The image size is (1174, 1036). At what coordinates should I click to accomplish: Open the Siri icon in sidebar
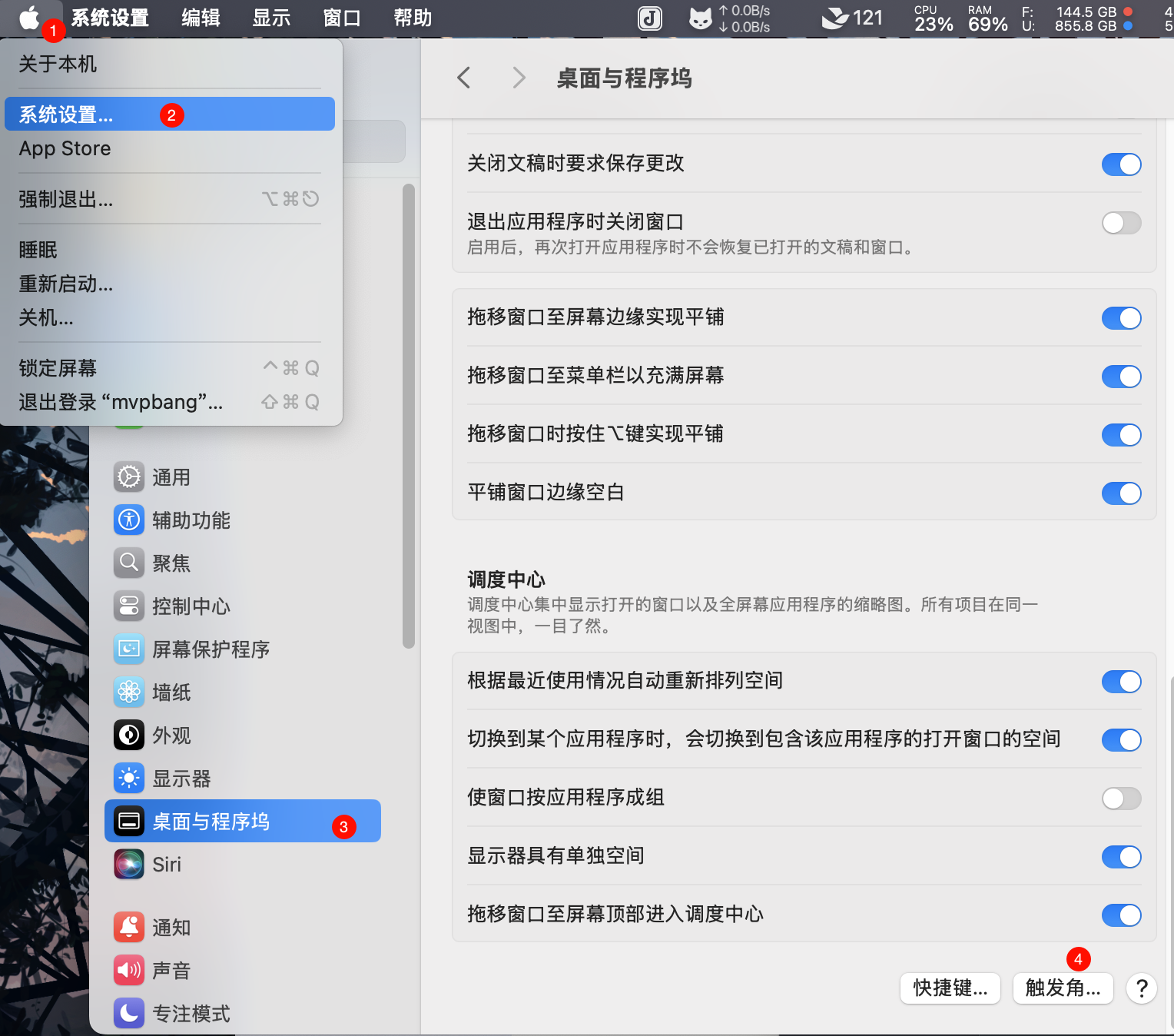129,865
